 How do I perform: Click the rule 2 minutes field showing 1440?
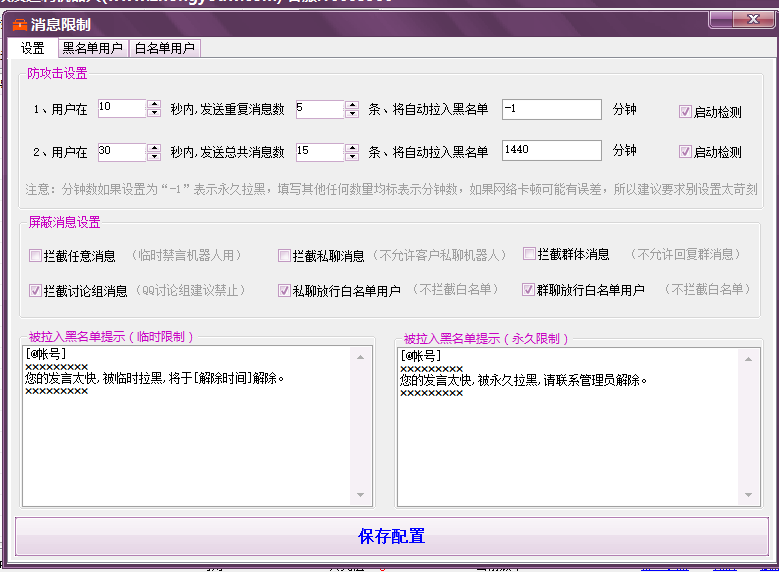click(551, 151)
